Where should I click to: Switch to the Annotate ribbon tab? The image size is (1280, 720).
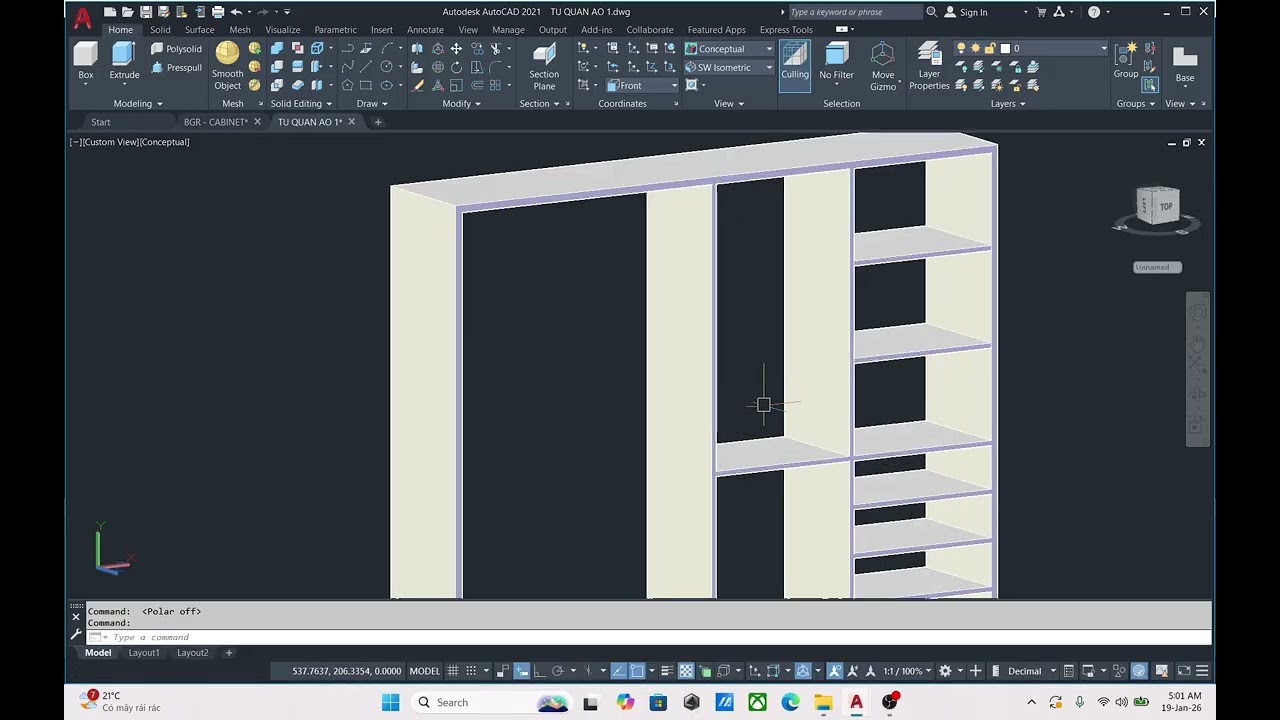point(425,30)
